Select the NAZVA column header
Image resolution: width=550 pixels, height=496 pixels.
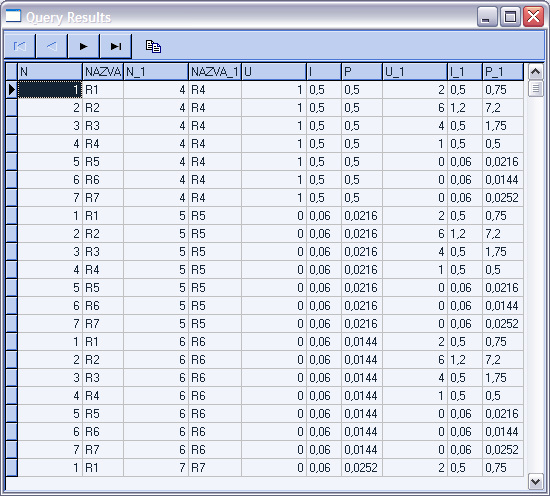(x=103, y=72)
